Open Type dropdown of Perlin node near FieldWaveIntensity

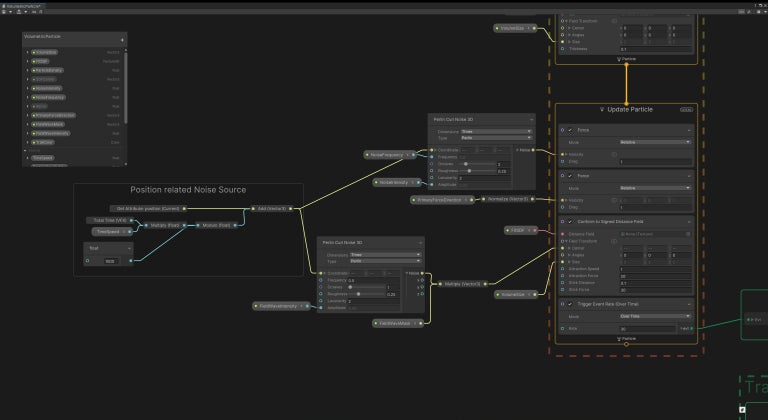point(385,261)
